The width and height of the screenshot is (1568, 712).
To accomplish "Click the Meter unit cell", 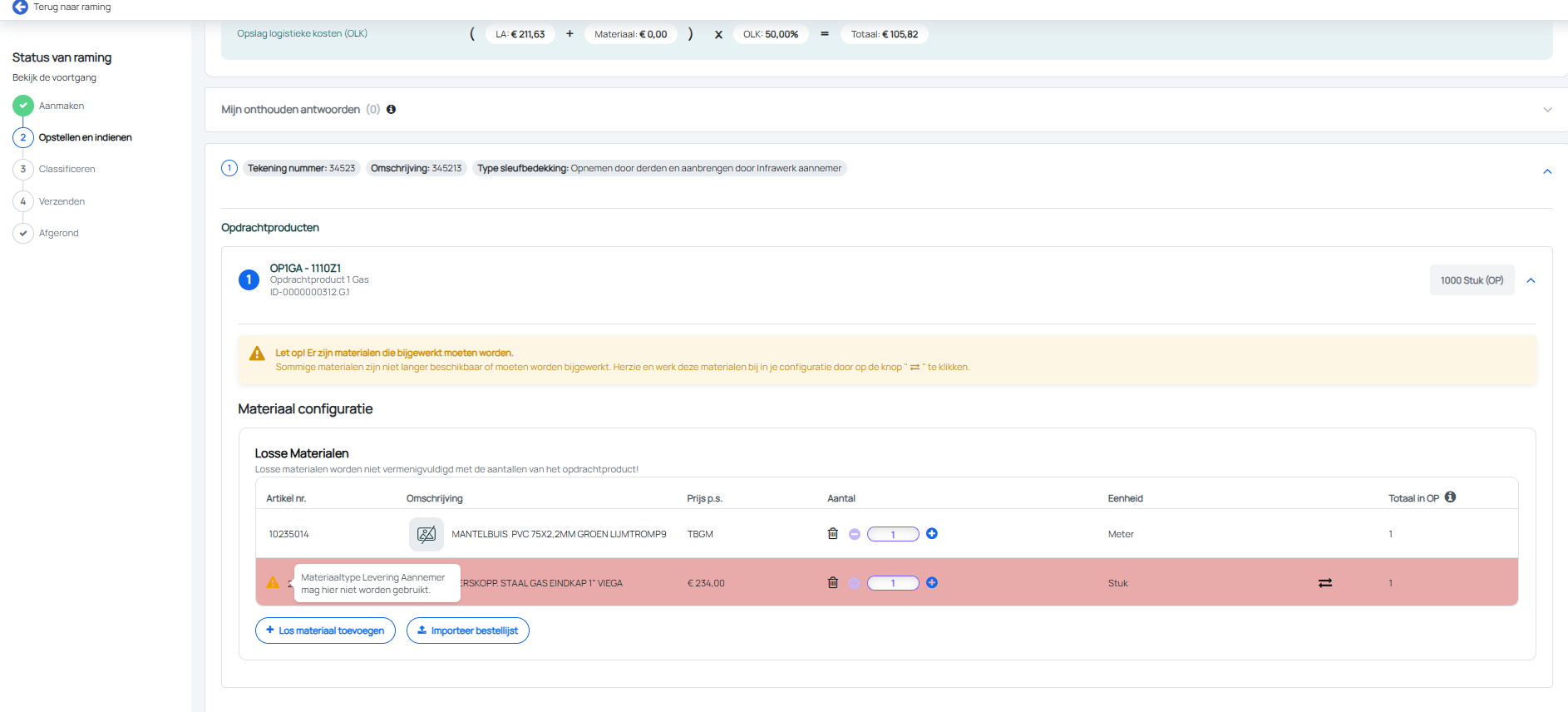I will [1121, 534].
